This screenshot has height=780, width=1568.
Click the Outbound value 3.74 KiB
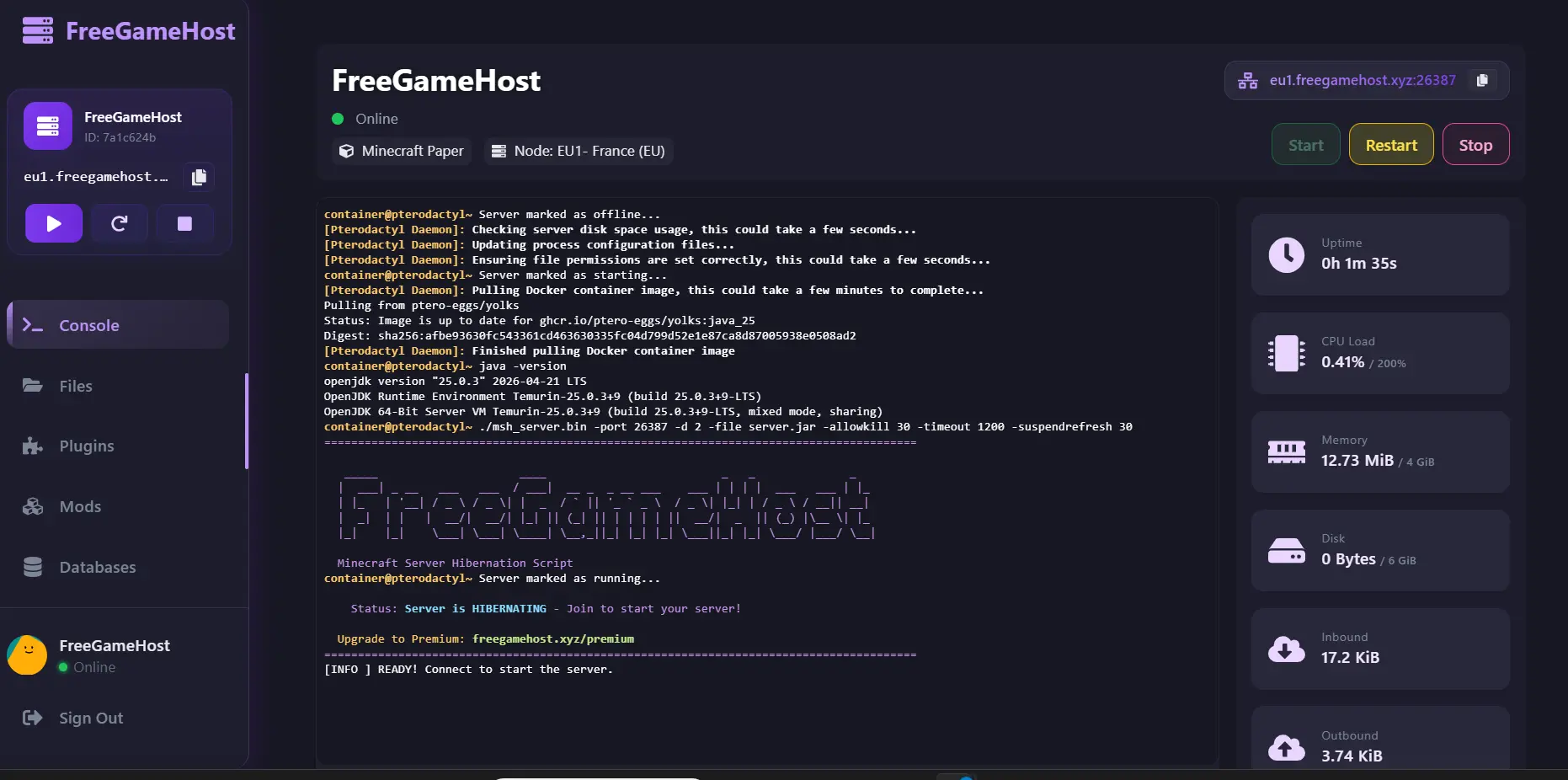(1352, 756)
